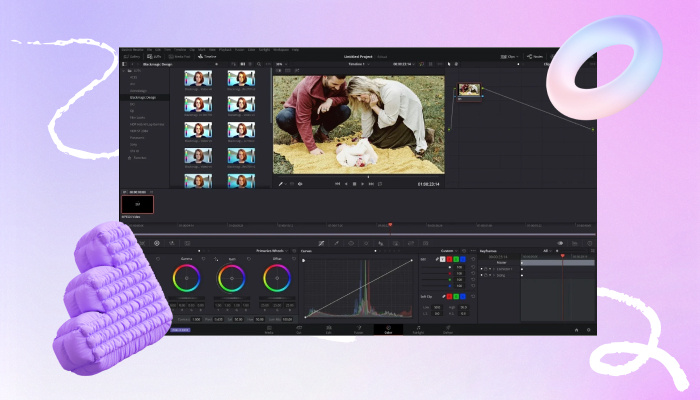Jump to next clip with skip-forward button
The image size is (700, 400).
371,183
